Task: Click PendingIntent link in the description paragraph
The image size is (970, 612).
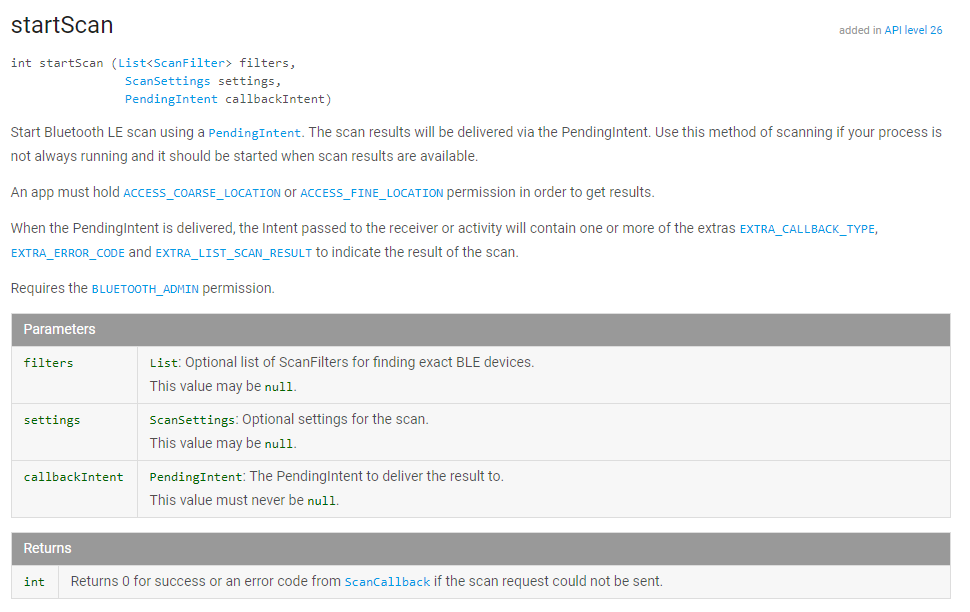Action: pyautogui.click(x=254, y=133)
